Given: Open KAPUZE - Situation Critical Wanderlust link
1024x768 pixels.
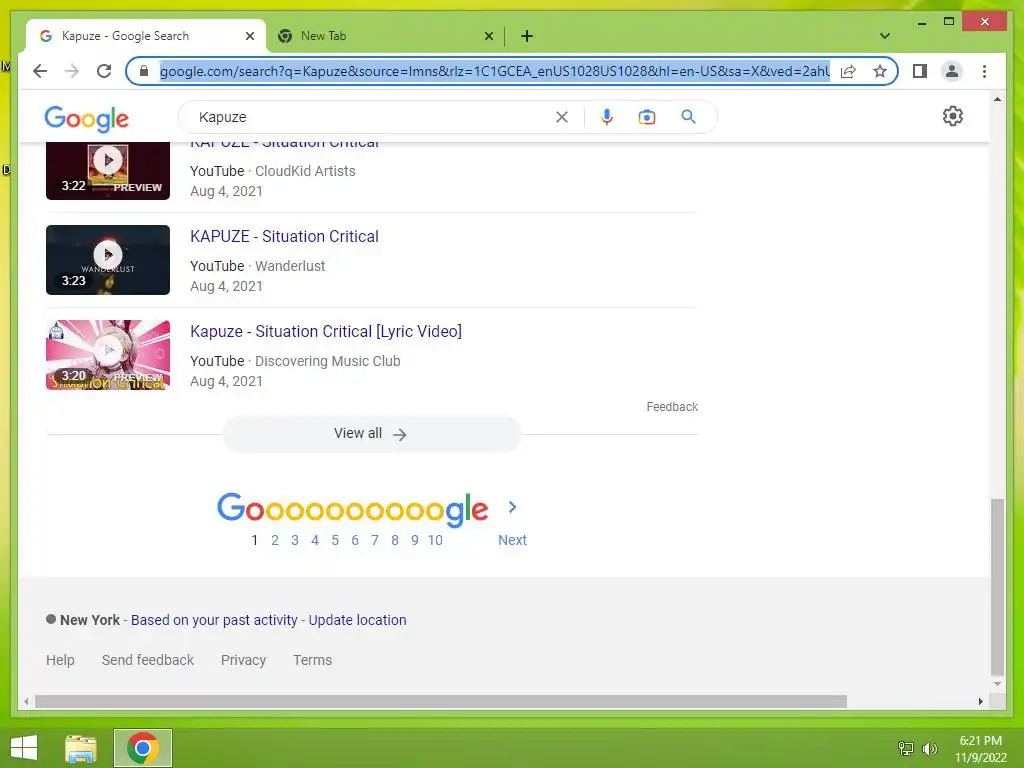Looking at the screenshot, I should (284, 236).
